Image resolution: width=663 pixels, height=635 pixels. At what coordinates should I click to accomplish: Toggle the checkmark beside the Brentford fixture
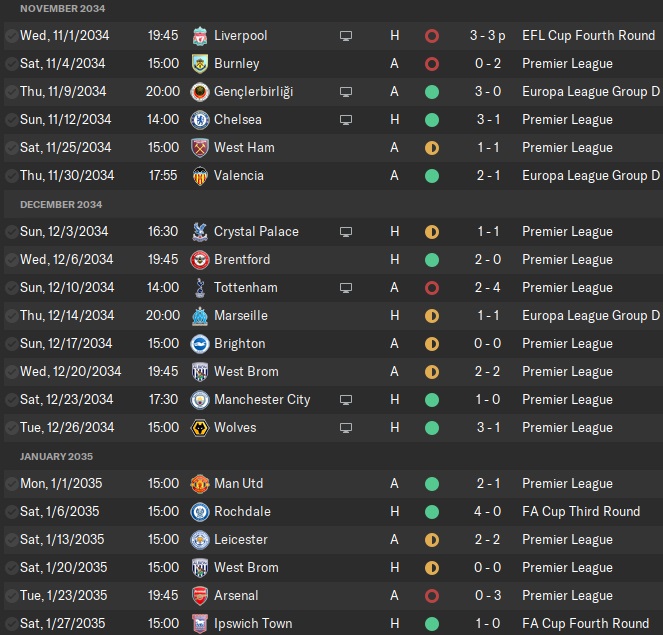pos(11,260)
